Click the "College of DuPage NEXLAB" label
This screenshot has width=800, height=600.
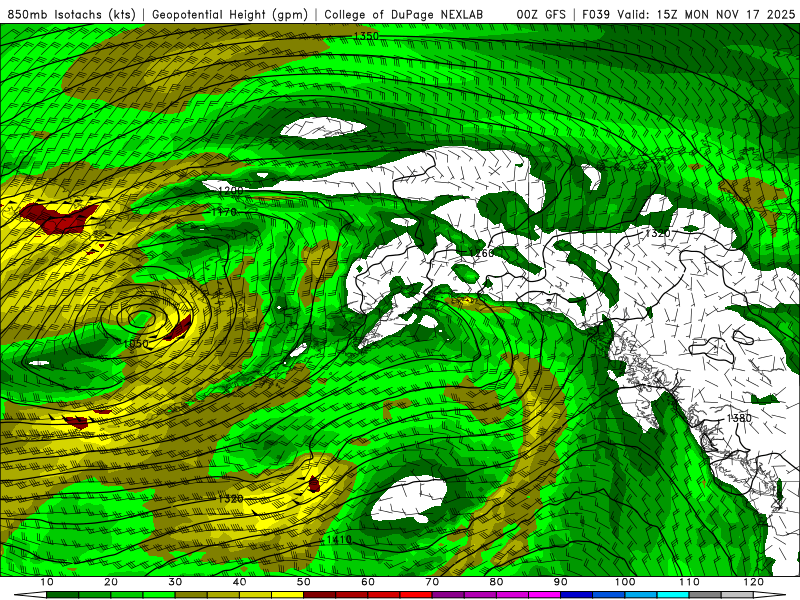404,15
